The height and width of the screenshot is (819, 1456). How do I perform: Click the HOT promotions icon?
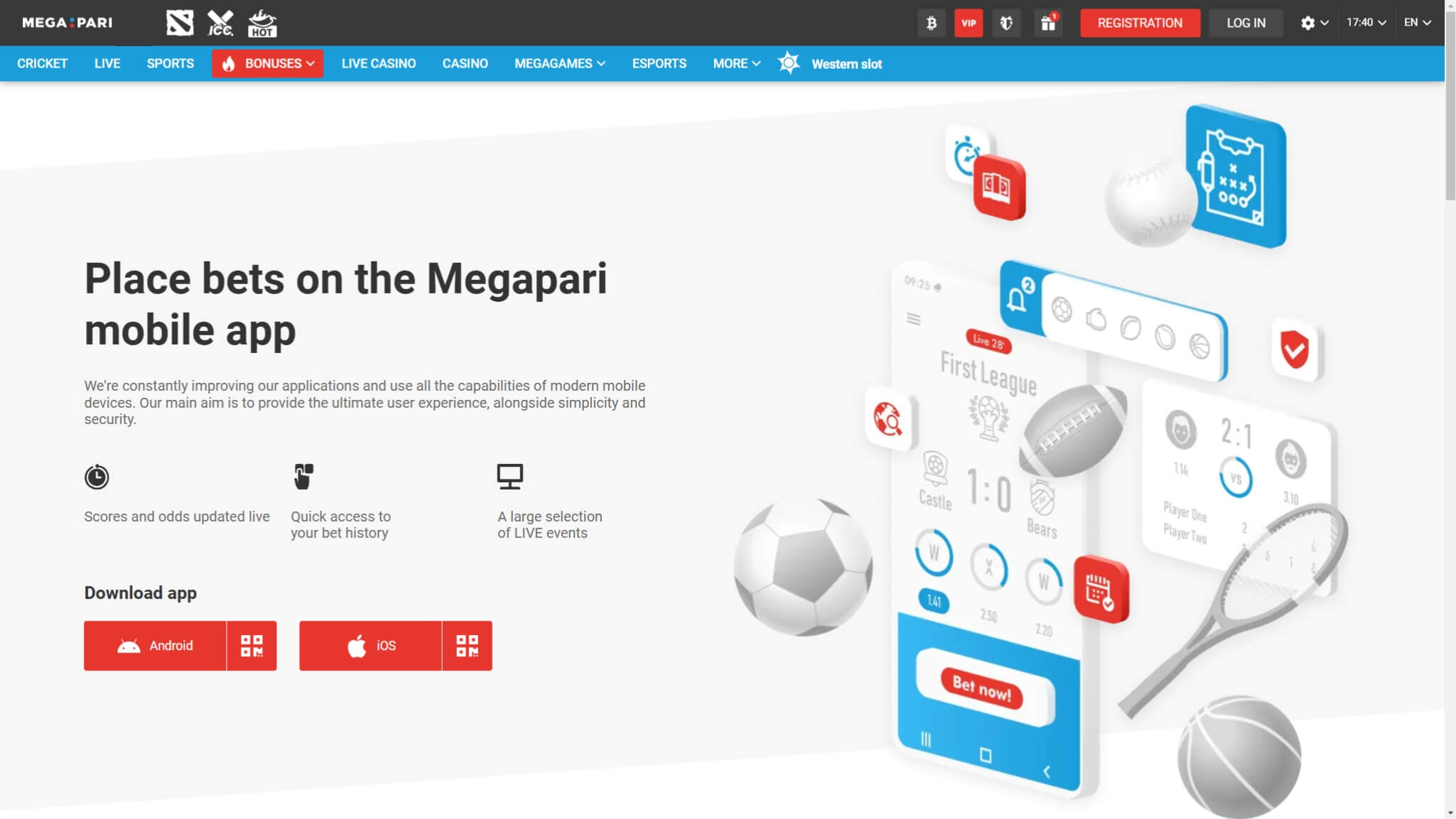tap(262, 22)
